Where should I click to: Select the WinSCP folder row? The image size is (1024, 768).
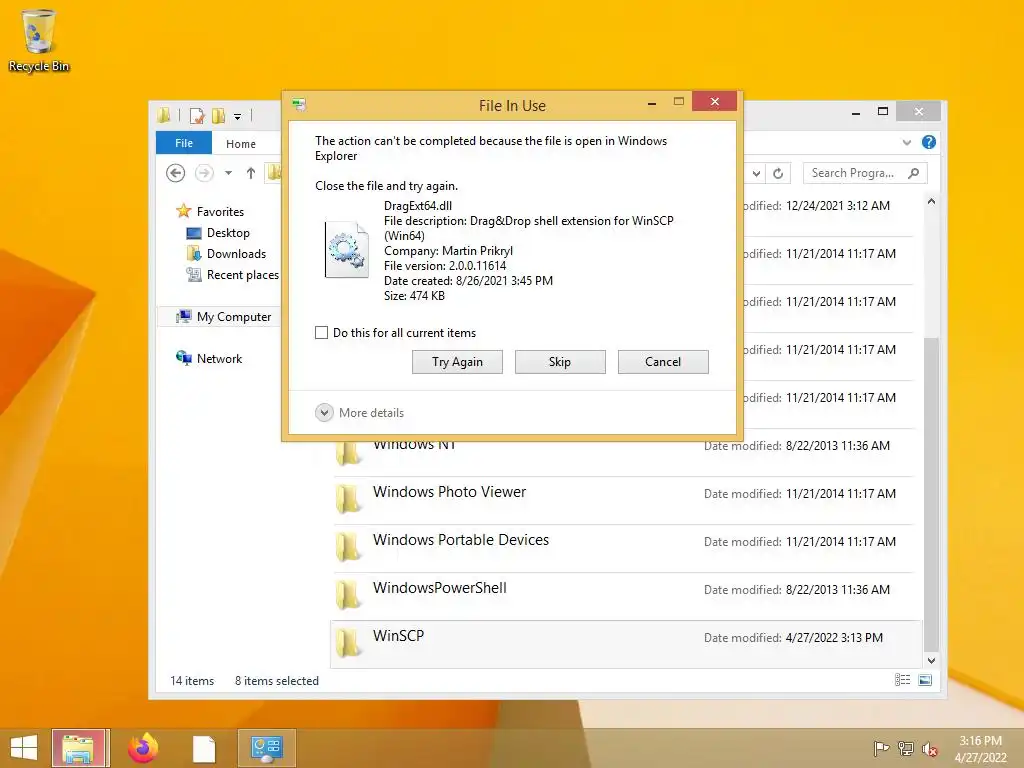[x=625, y=645]
